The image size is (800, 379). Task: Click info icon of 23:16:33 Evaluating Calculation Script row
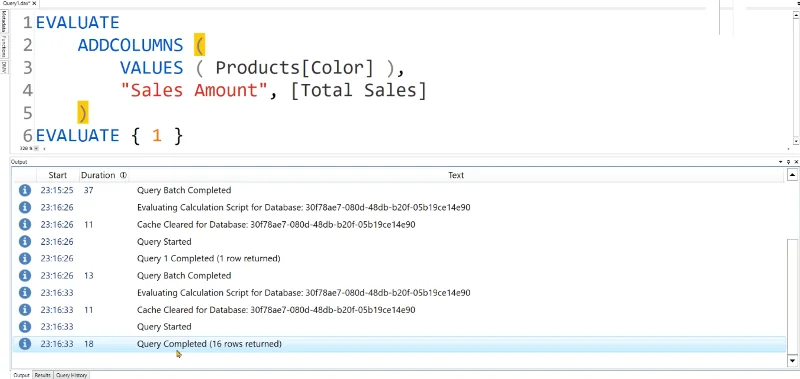tap(24, 293)
